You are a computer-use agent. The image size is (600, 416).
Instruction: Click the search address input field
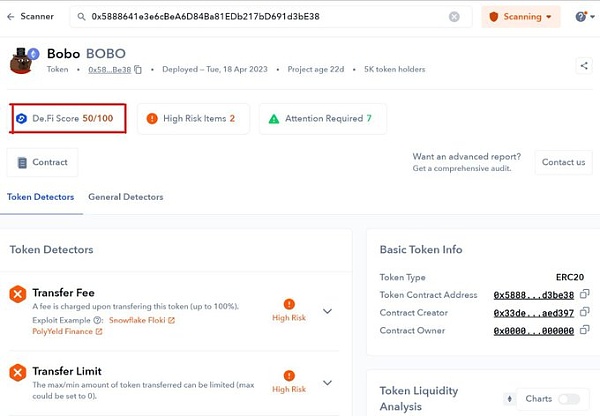[260, 17]
